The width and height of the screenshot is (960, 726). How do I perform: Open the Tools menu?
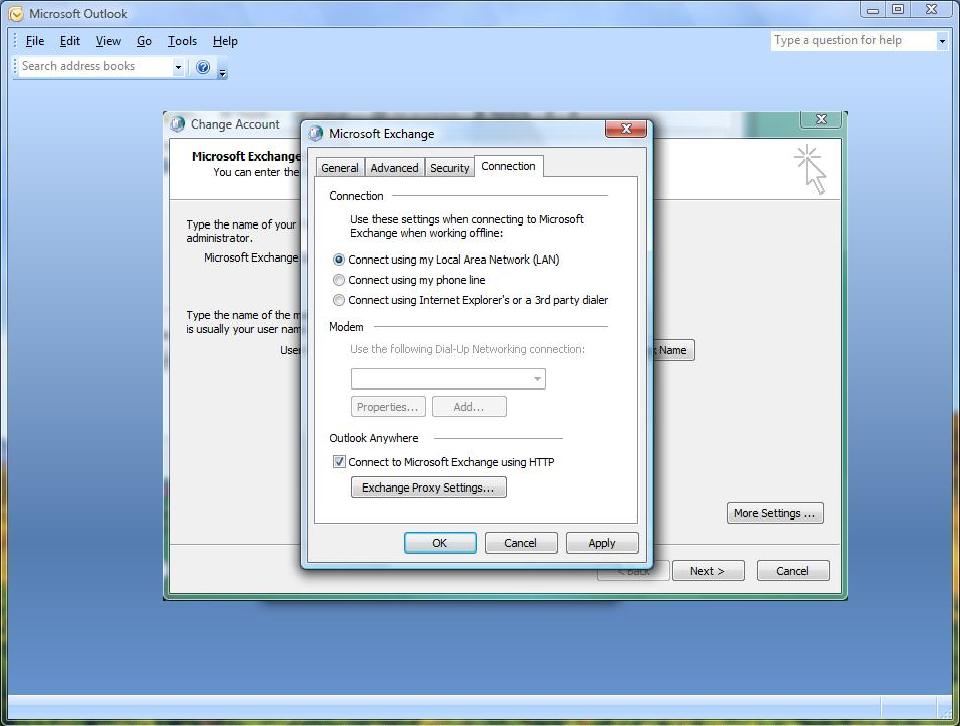coord(182,41)
